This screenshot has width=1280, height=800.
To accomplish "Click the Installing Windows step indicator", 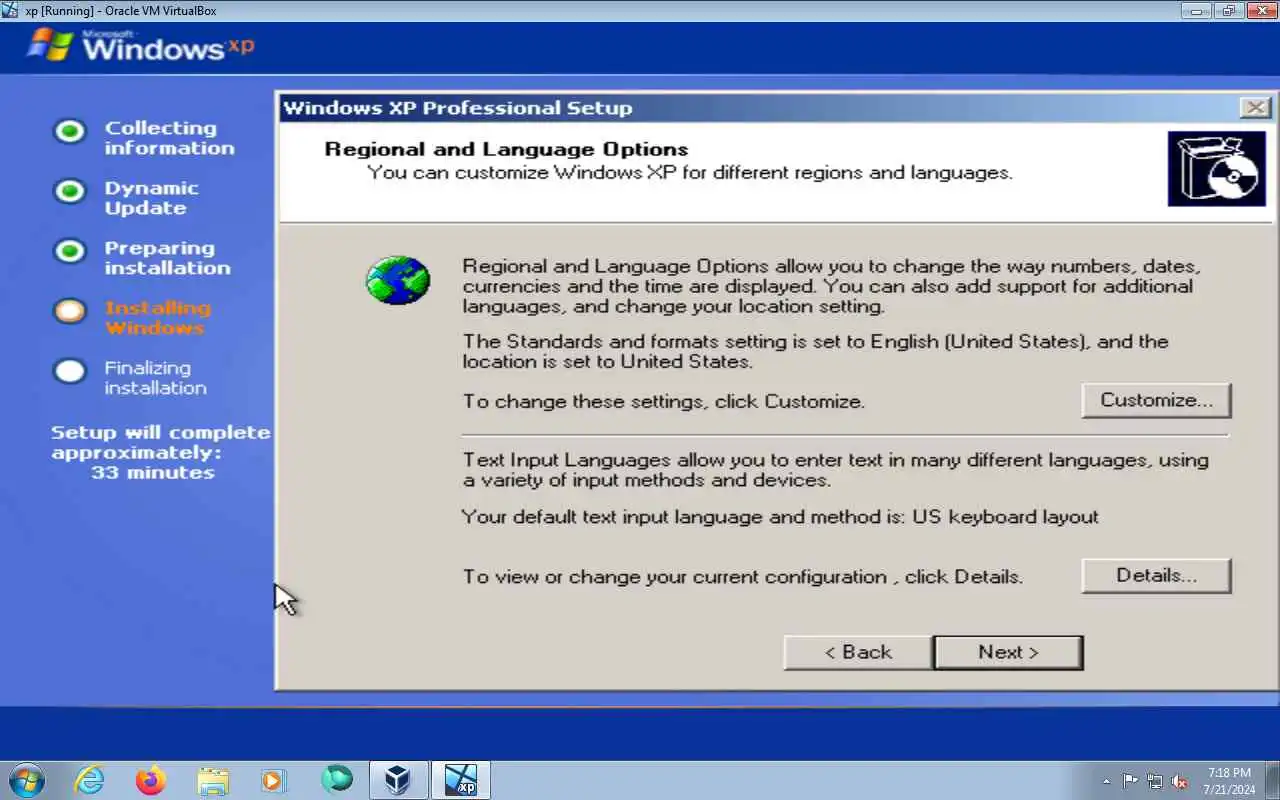I will [x=70, y=311].
